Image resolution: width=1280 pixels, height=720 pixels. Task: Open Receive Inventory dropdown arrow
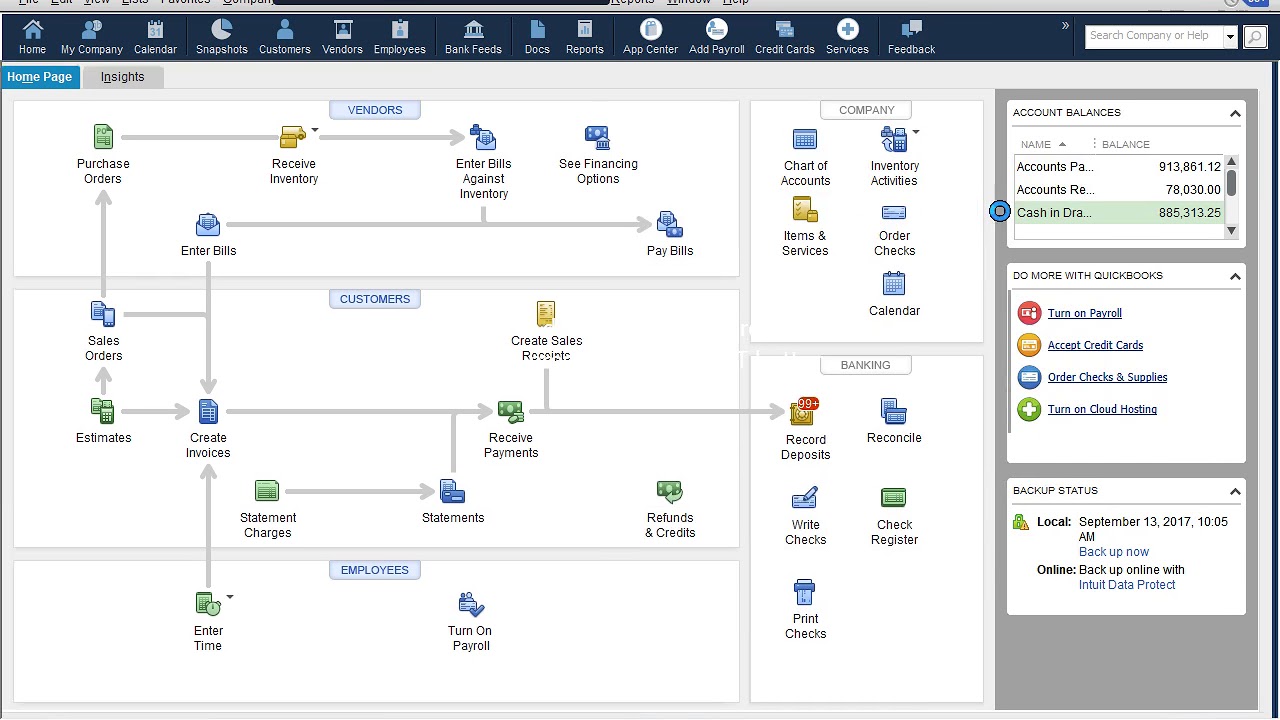[315, 129]
